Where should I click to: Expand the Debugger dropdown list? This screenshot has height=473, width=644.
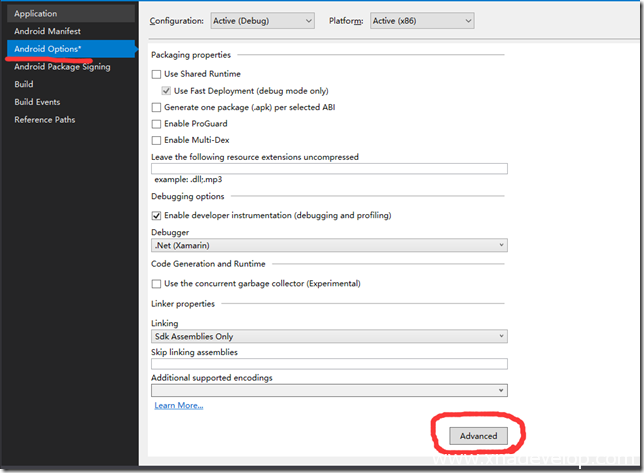pos(328,246)
